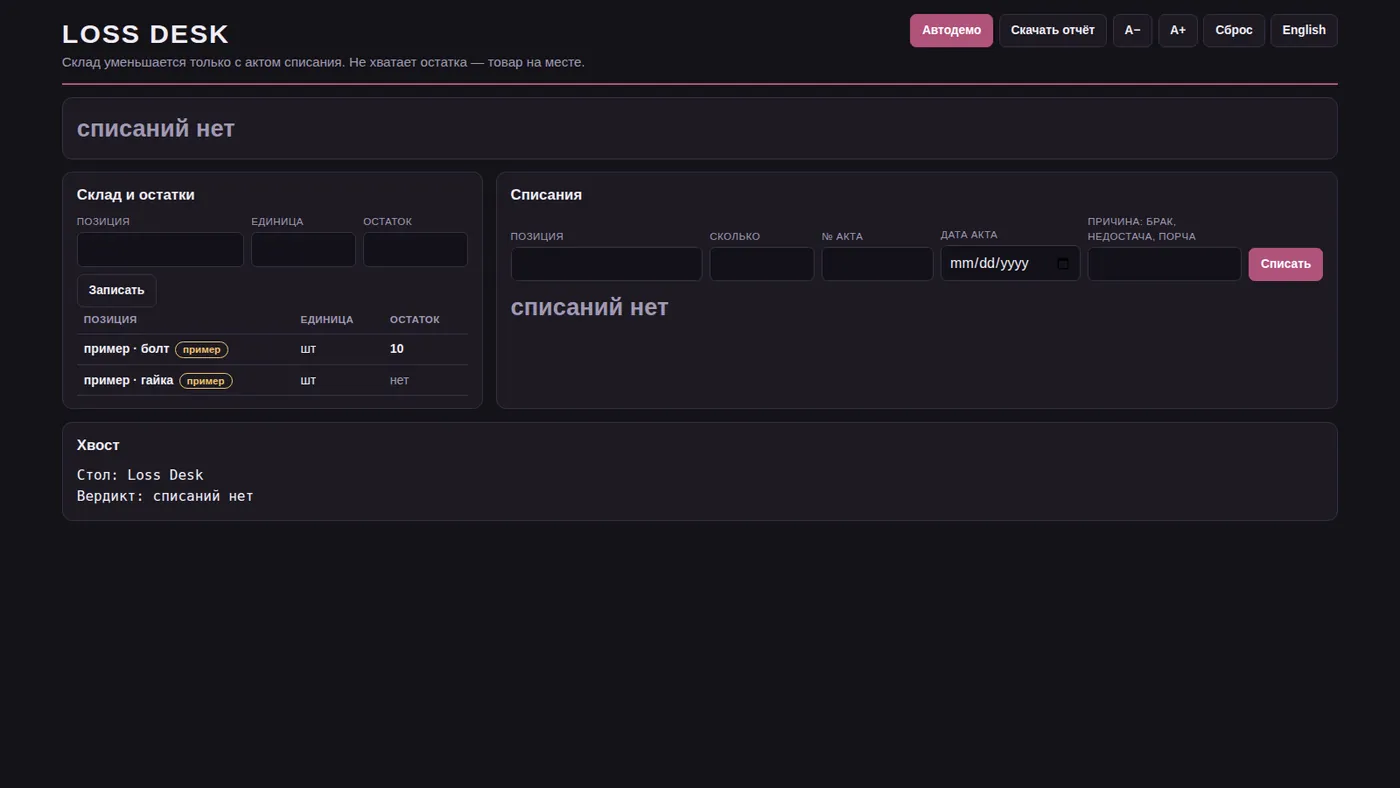Select the пример · гайка row
1400x788 pixels.
tap(272, 380)
